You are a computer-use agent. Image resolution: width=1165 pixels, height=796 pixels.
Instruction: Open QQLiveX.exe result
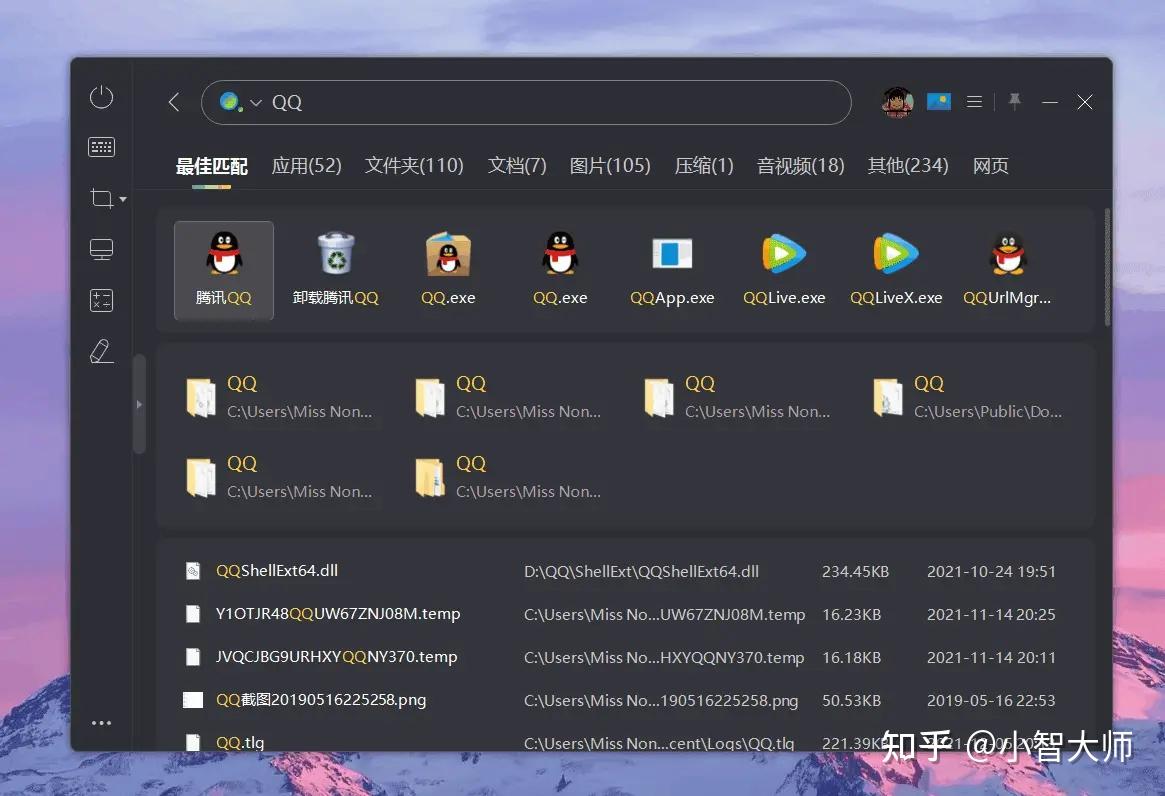point(896,271)
